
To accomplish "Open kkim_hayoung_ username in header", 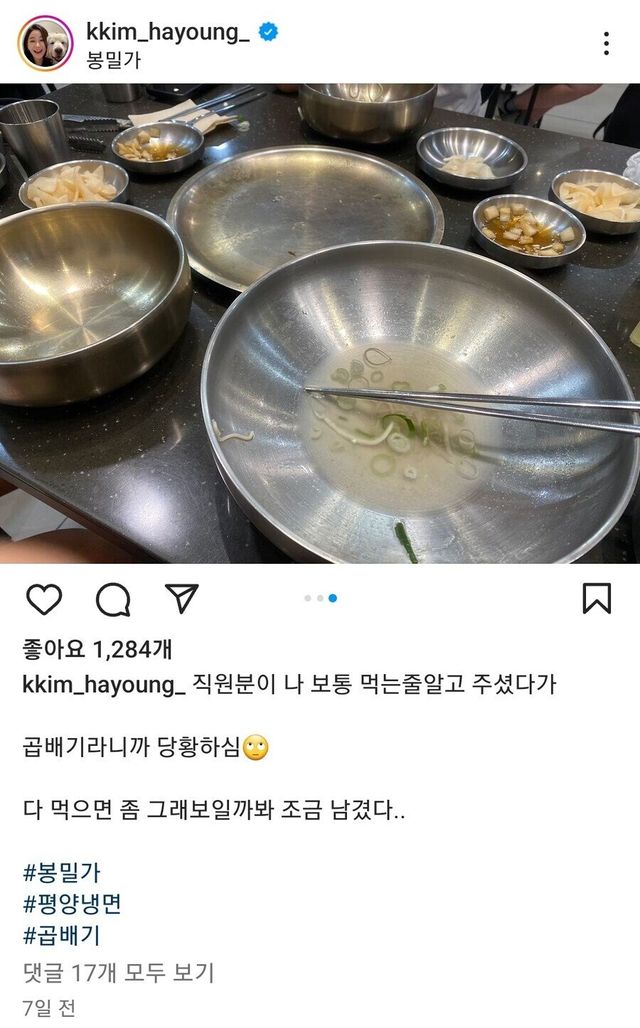I will click(x=168, y=31).
